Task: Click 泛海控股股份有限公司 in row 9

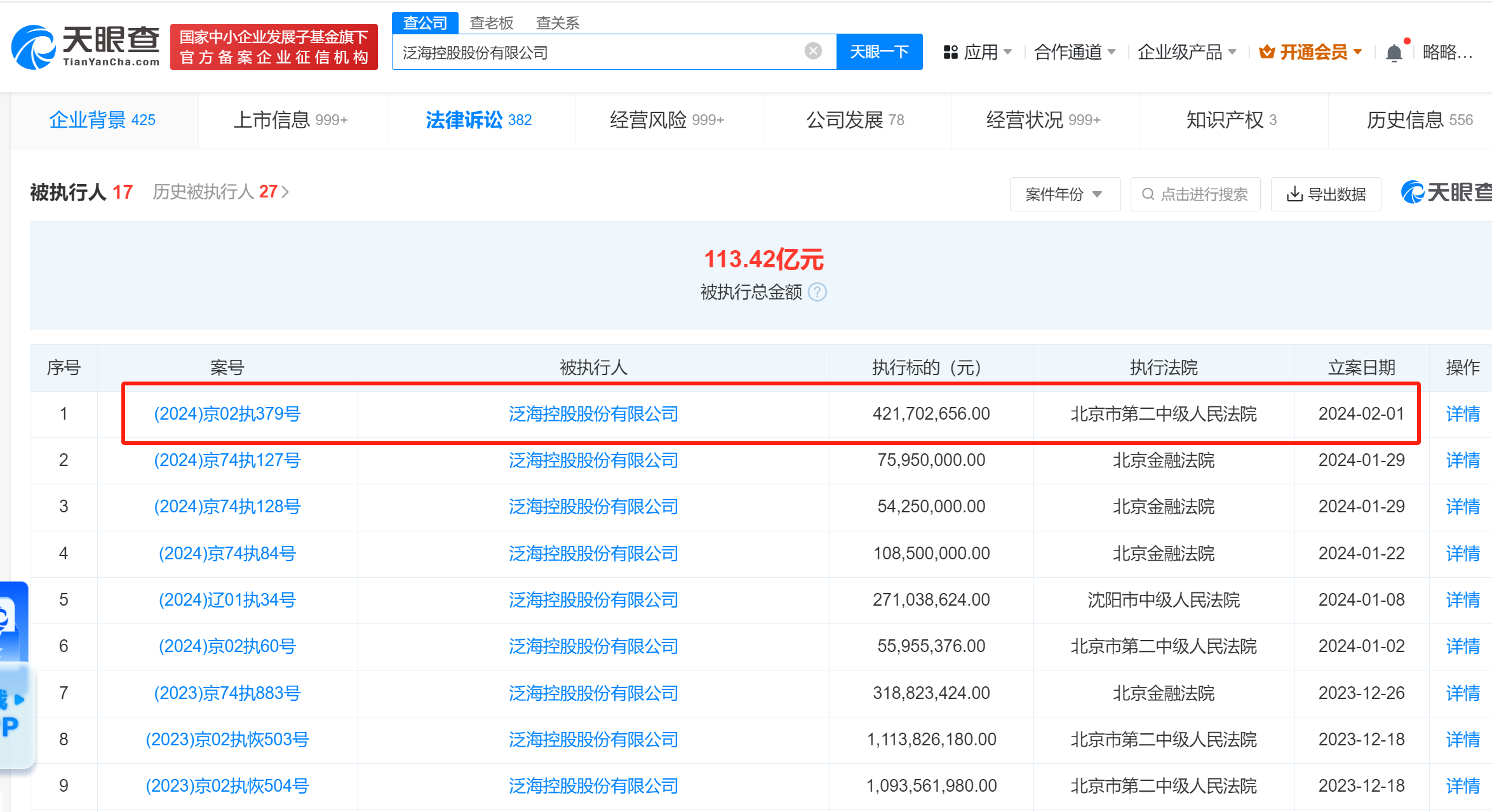Action: 593,786
